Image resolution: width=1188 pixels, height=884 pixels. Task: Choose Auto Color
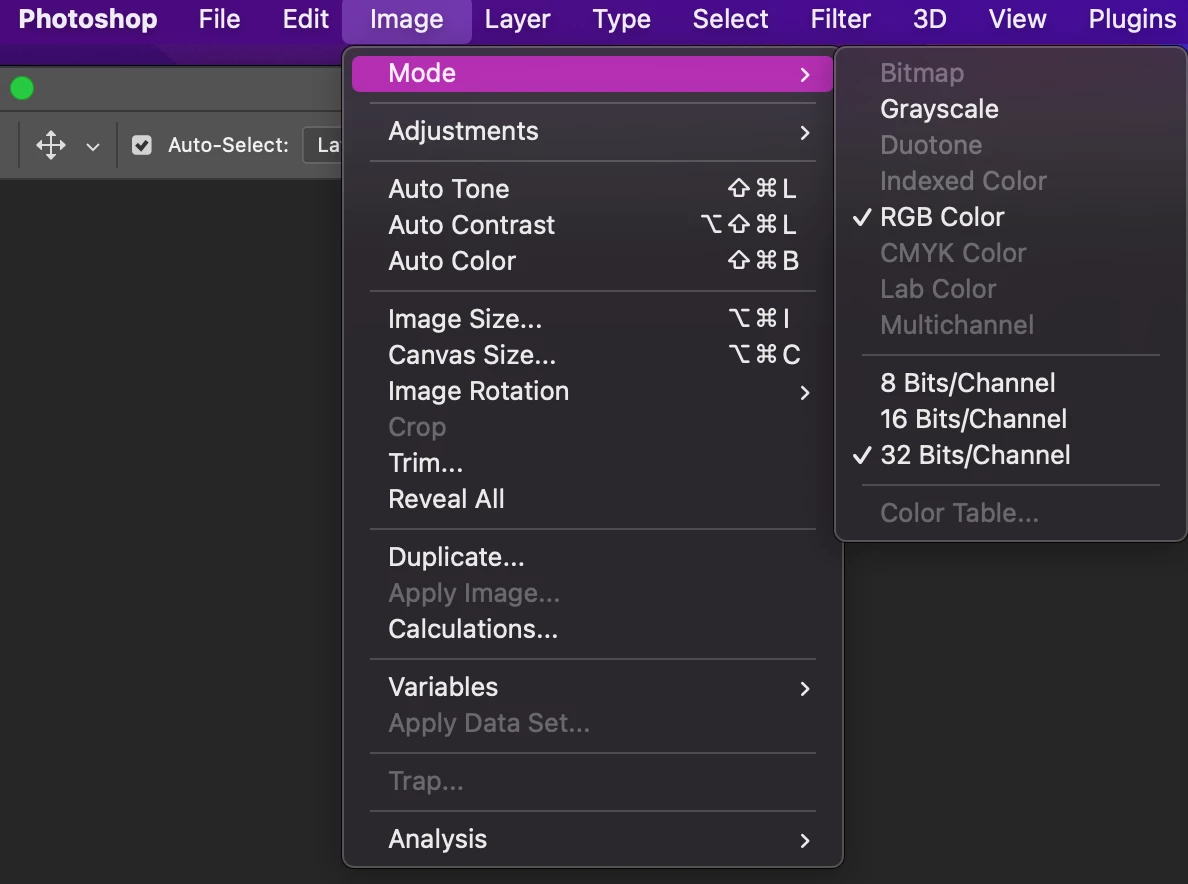[x=592, y=261]
